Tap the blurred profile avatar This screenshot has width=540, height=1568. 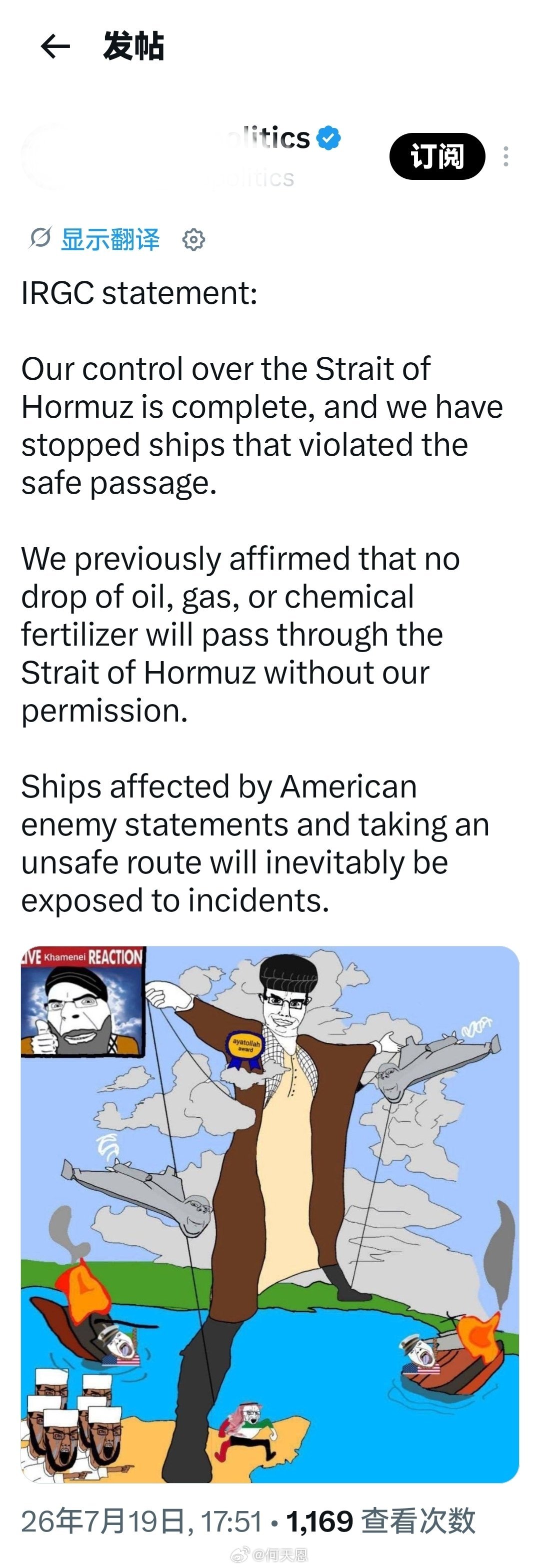(x=51, y=157)
